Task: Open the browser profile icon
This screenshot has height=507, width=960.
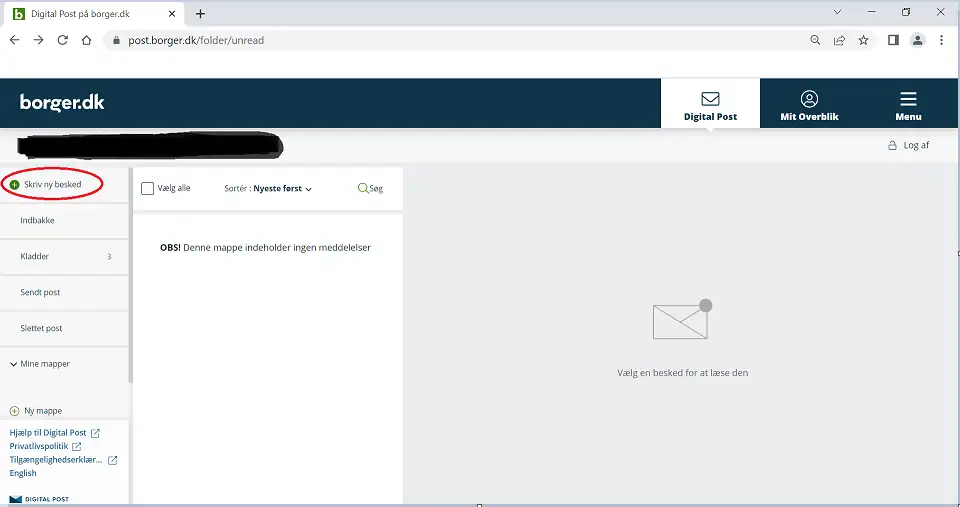Action: click(917, 40)
